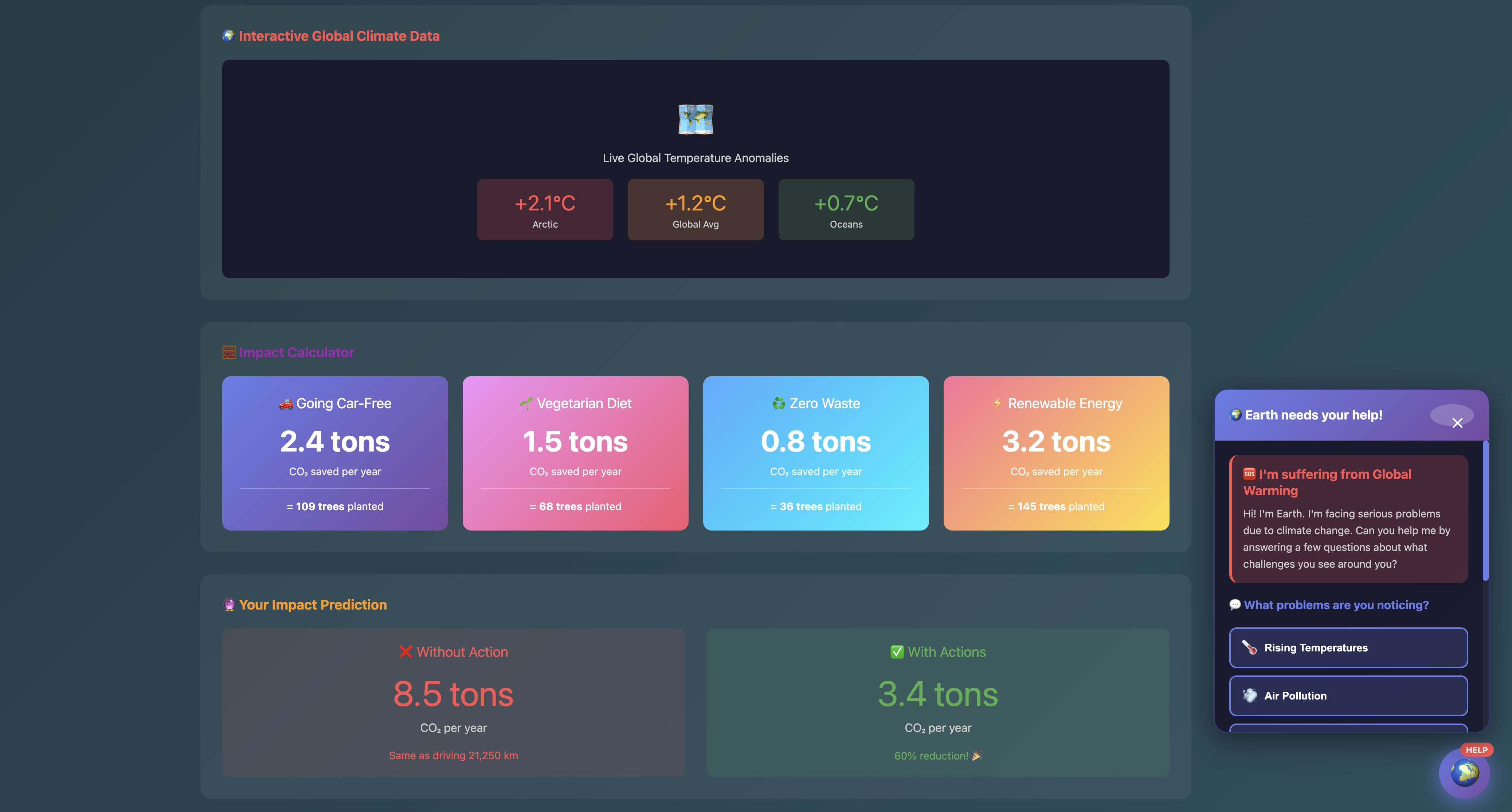Click the Global Avg +1.2°C tile
This screenshot has height=812, width=1512.
tap(696, 209)
